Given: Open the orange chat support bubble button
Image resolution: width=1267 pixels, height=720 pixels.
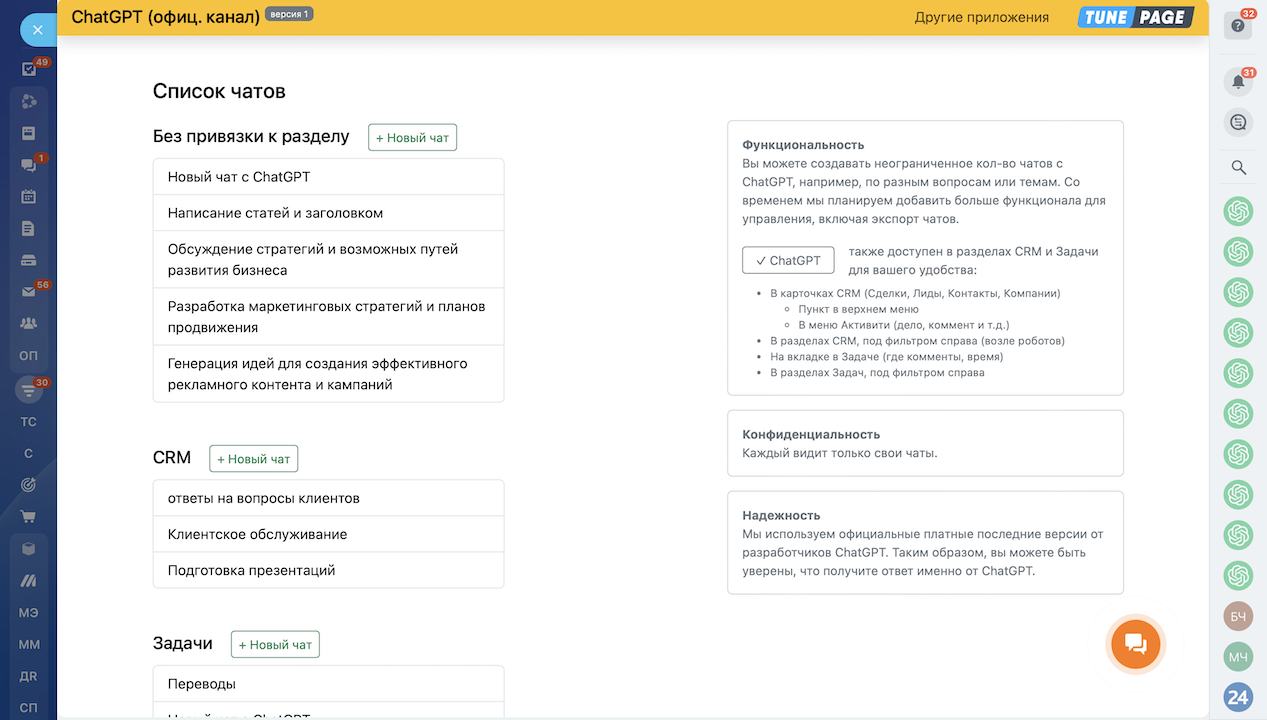Looking at the screenshot, I should coord(1135,644).
